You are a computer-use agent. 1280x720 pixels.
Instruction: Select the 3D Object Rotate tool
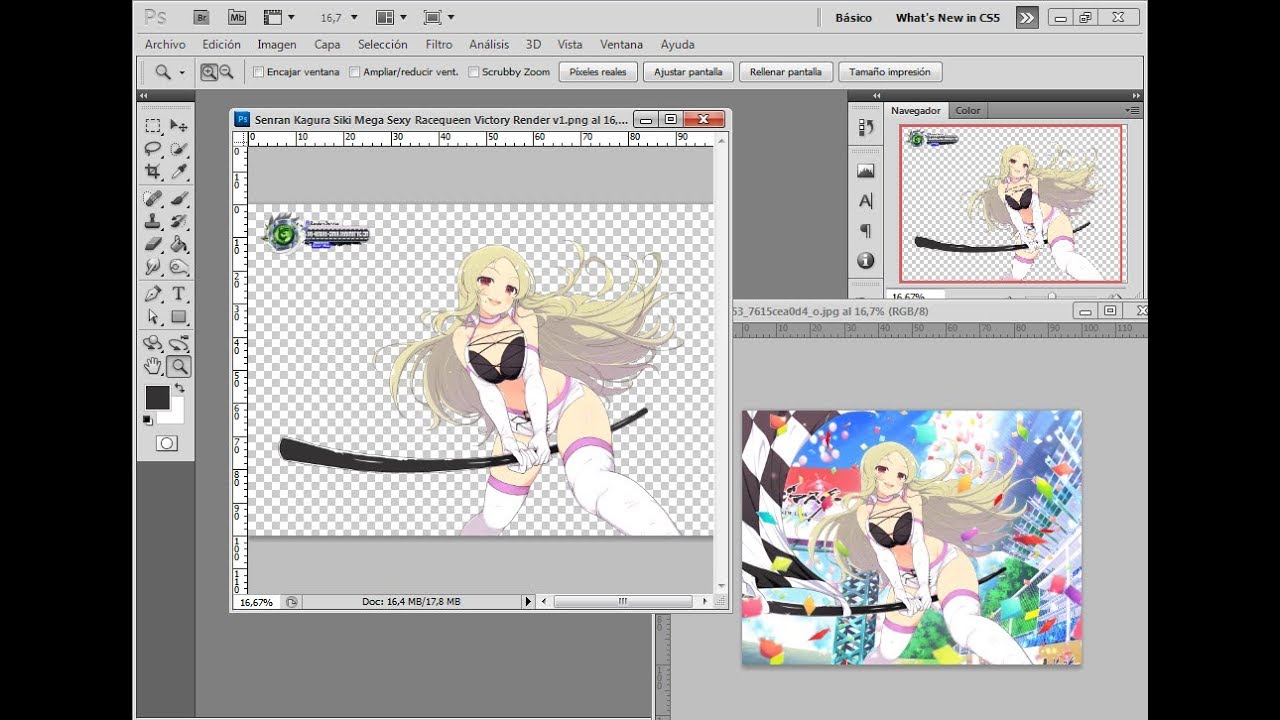tap(153, 343)
